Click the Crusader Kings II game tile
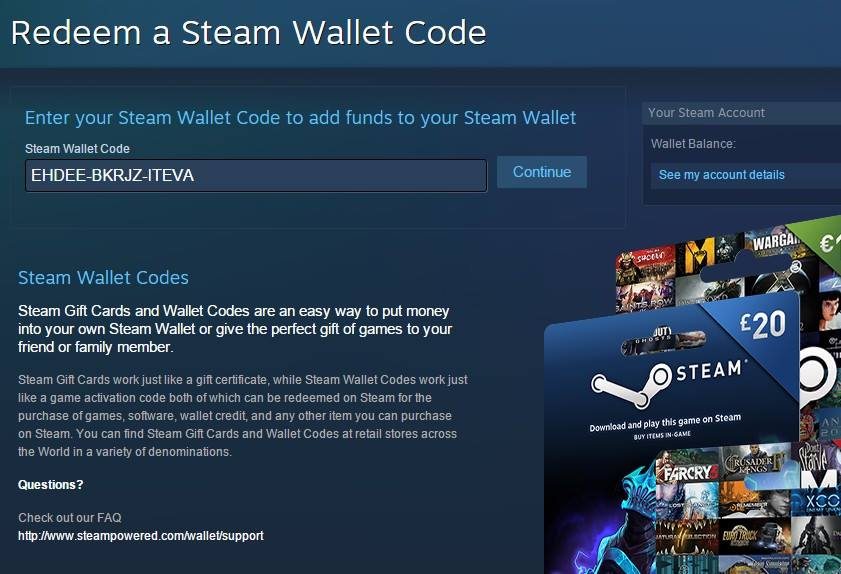841x574 pixels. 755,461
